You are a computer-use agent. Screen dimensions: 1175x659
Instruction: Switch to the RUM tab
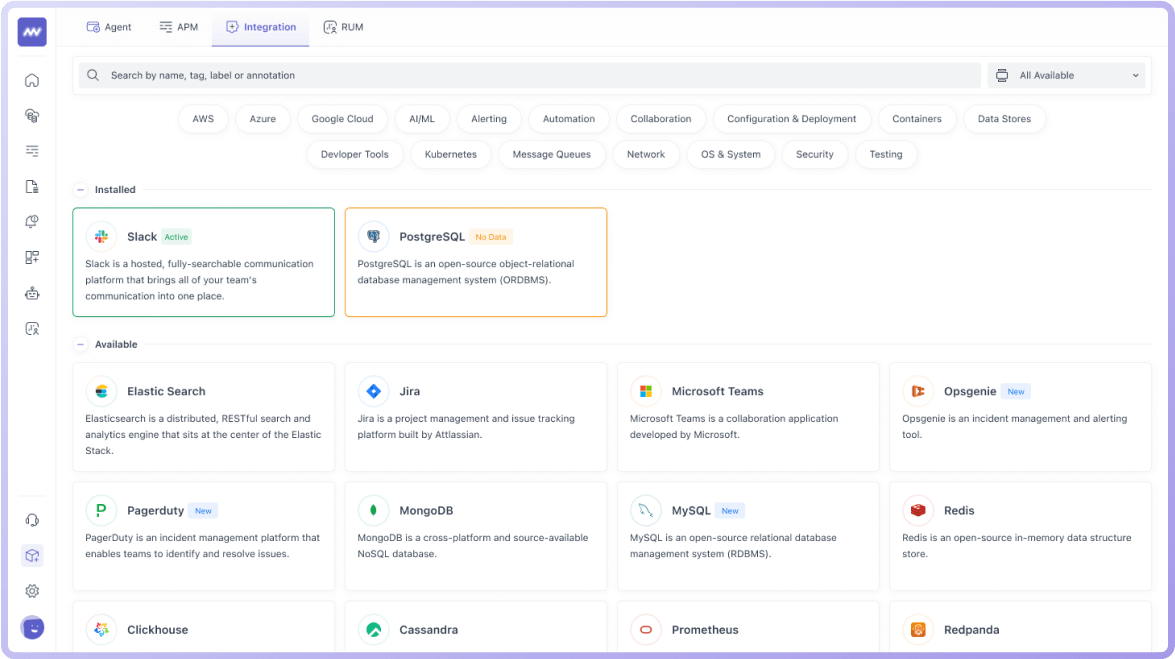click(343, 27)
